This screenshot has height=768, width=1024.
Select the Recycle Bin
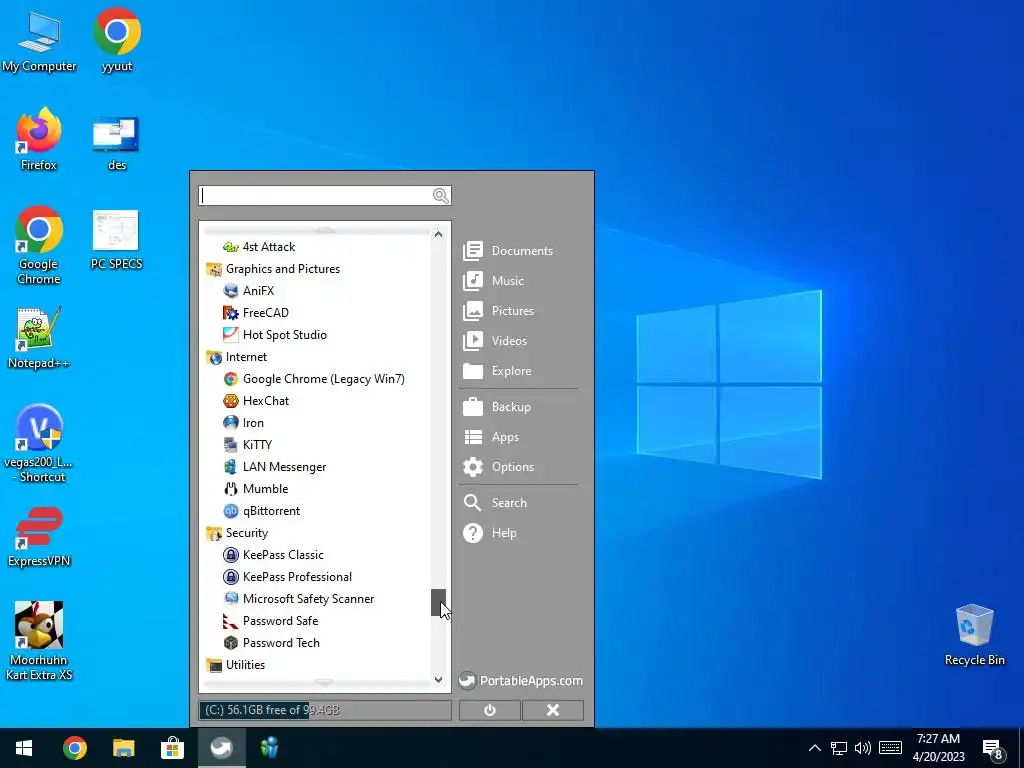click(974, 635)
